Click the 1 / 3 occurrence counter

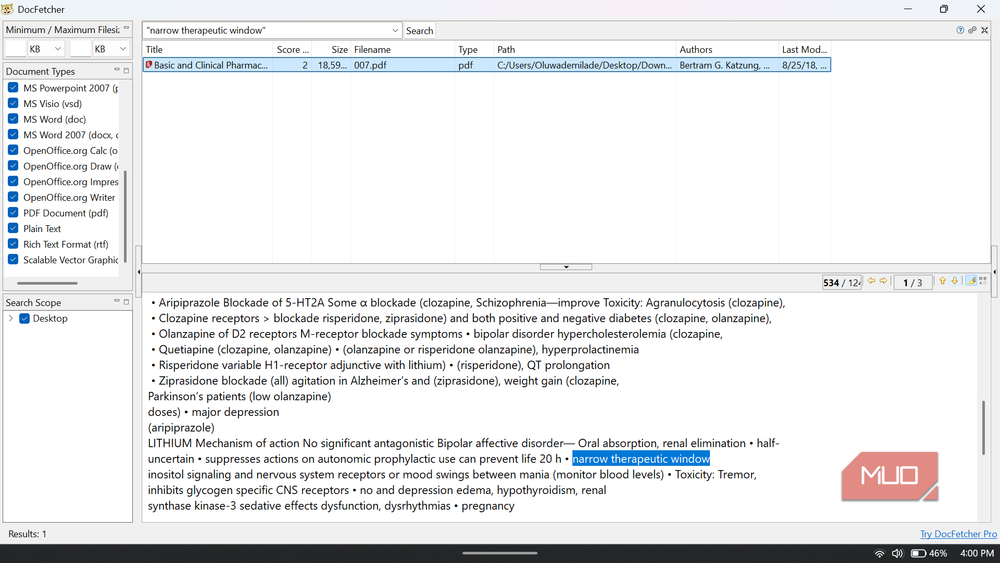pyautogui.click(x=912, y=282)
